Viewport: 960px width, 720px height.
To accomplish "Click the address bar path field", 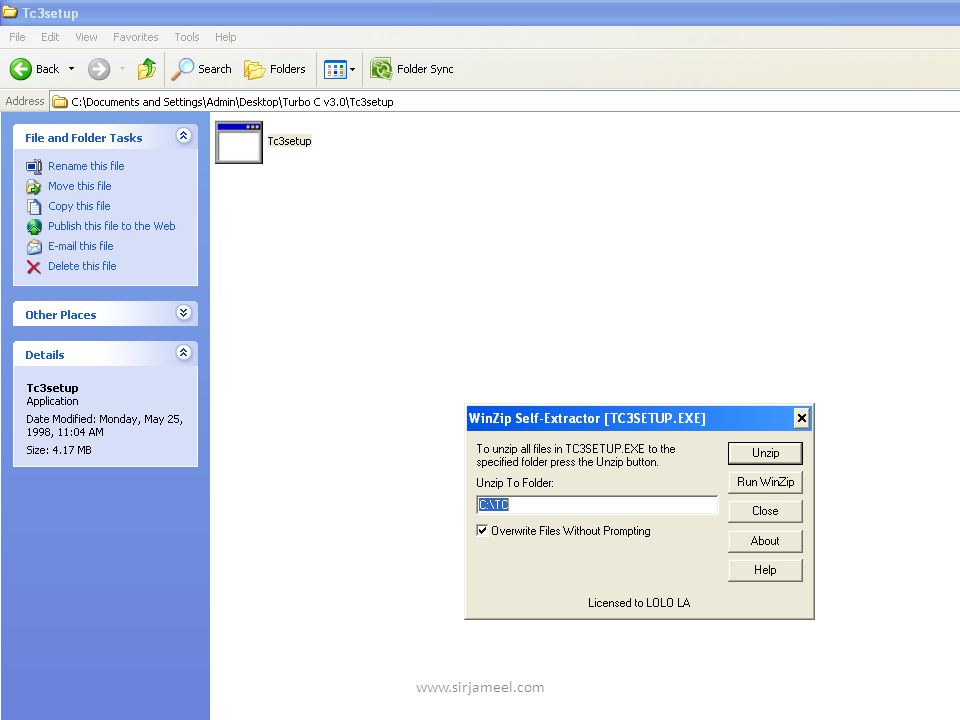I will click(506, 102).
